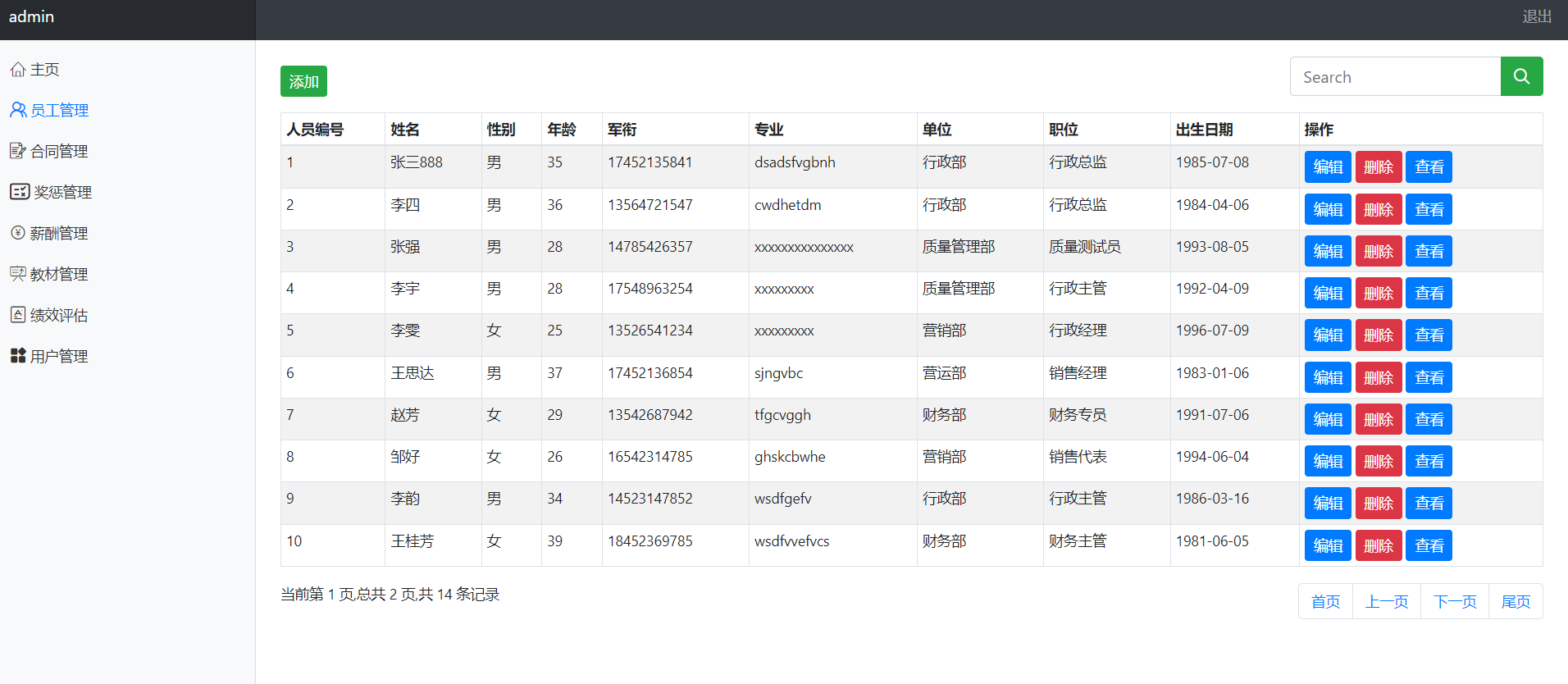Click 退出 to log out

click(1537, 16)
